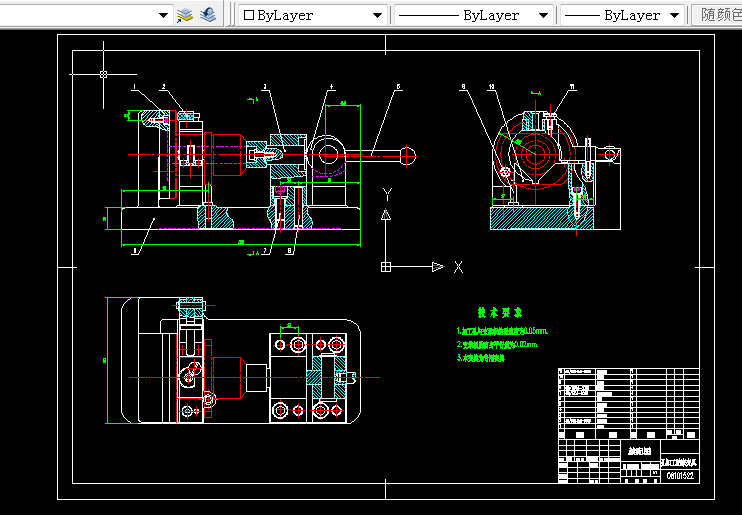Click Make Object's Layer Current icon
This screenshot has width=742, height=515.
tap(185, 15)
